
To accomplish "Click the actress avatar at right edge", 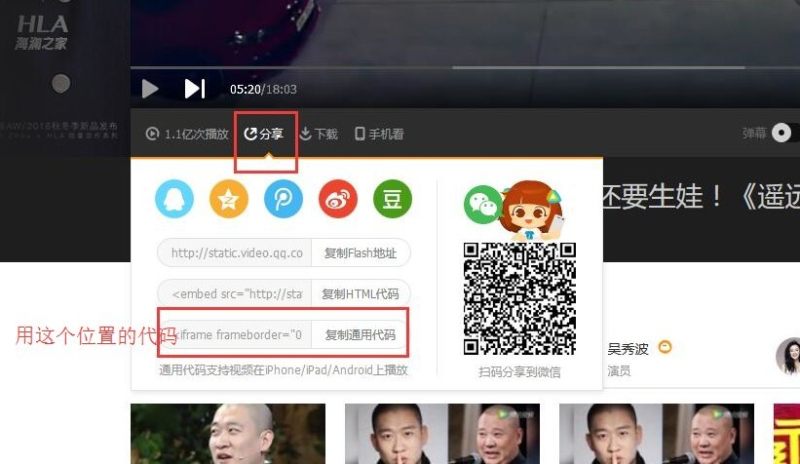I will [x=788, y=356].
